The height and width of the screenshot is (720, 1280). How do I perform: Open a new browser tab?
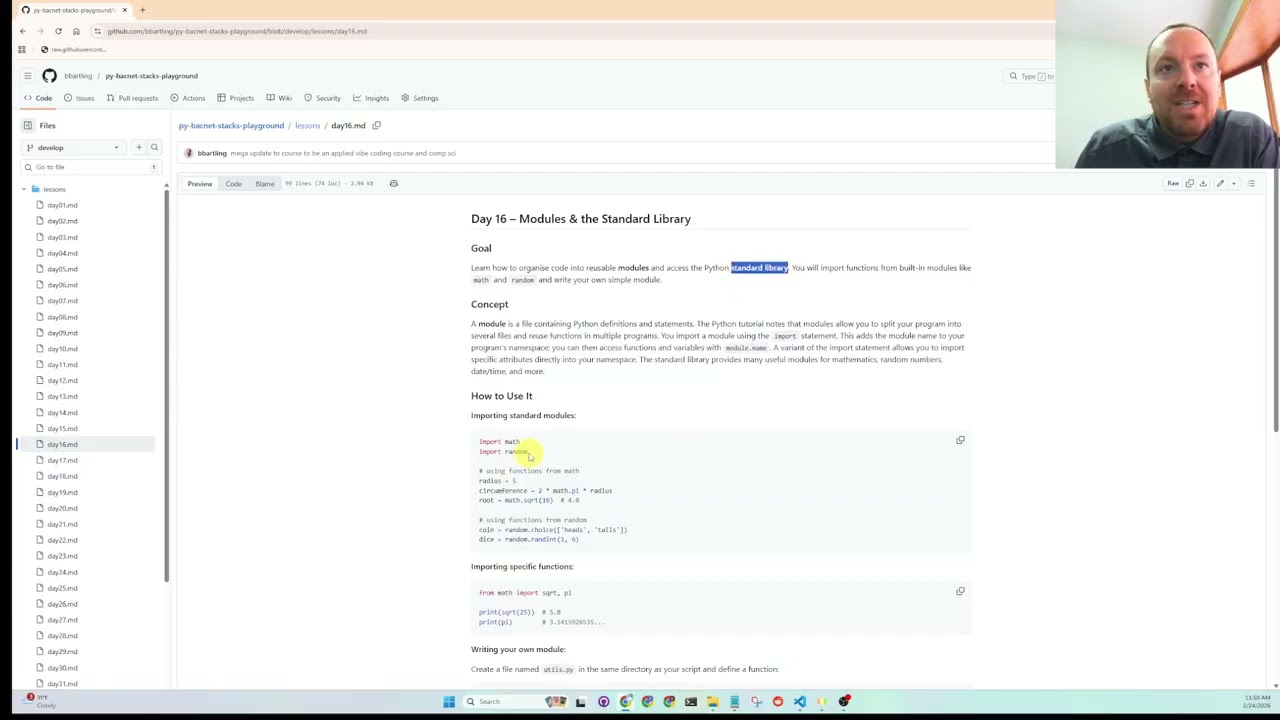click(142, 10)
